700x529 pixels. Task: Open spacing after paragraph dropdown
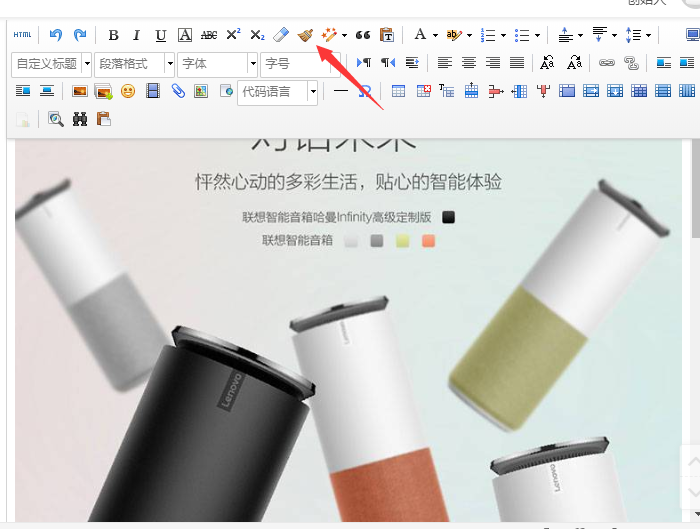coord(614,35)
